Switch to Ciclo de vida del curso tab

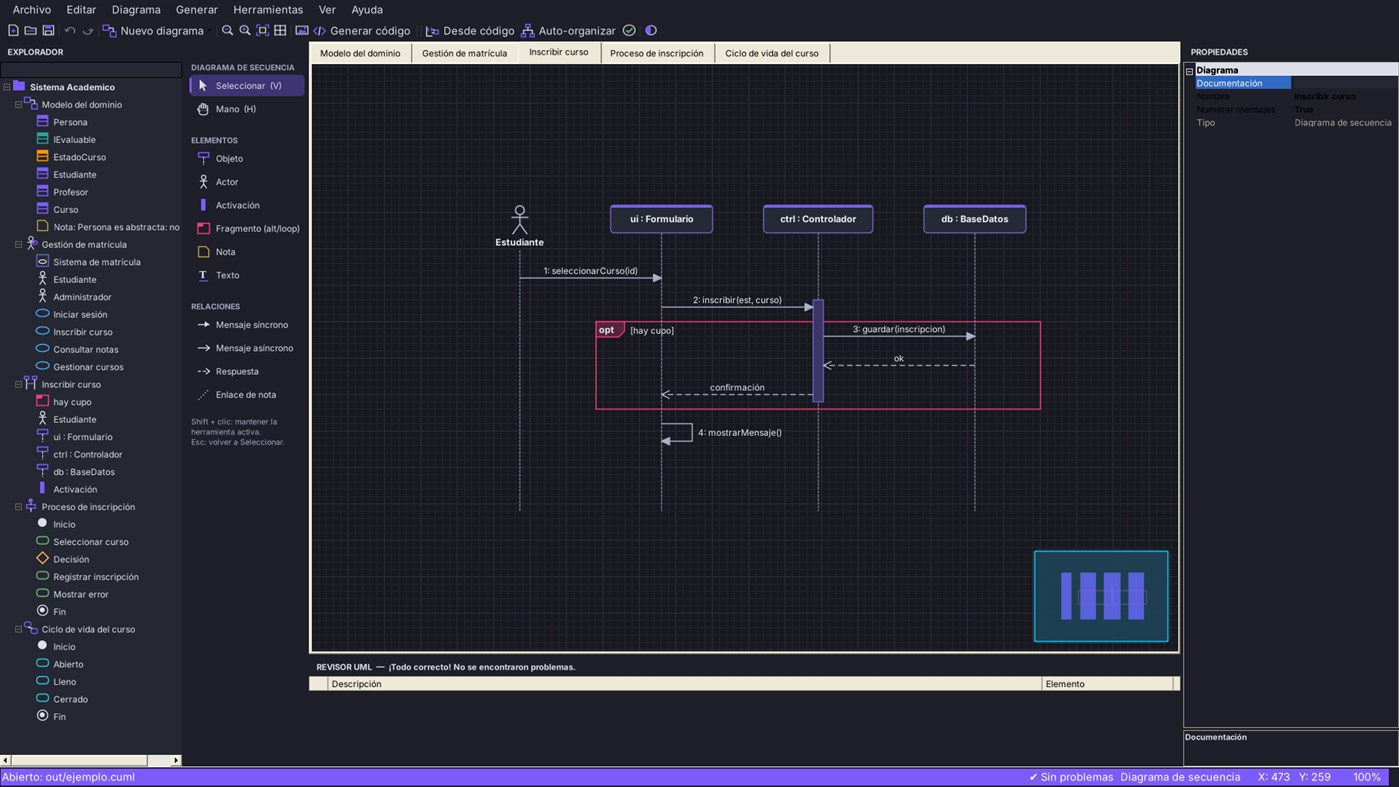(x=772, y=53)
